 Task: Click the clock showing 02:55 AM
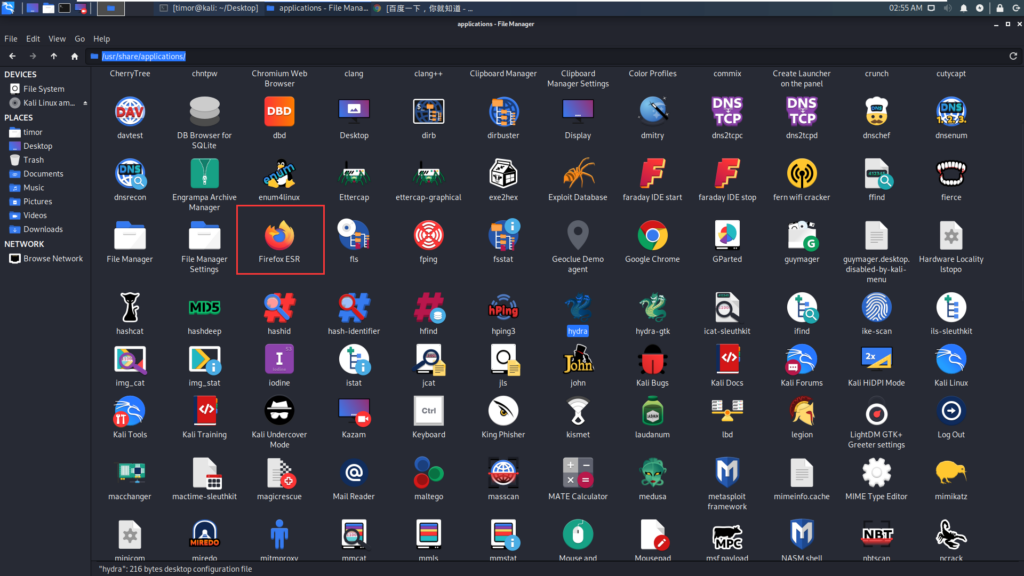[905, 8]
